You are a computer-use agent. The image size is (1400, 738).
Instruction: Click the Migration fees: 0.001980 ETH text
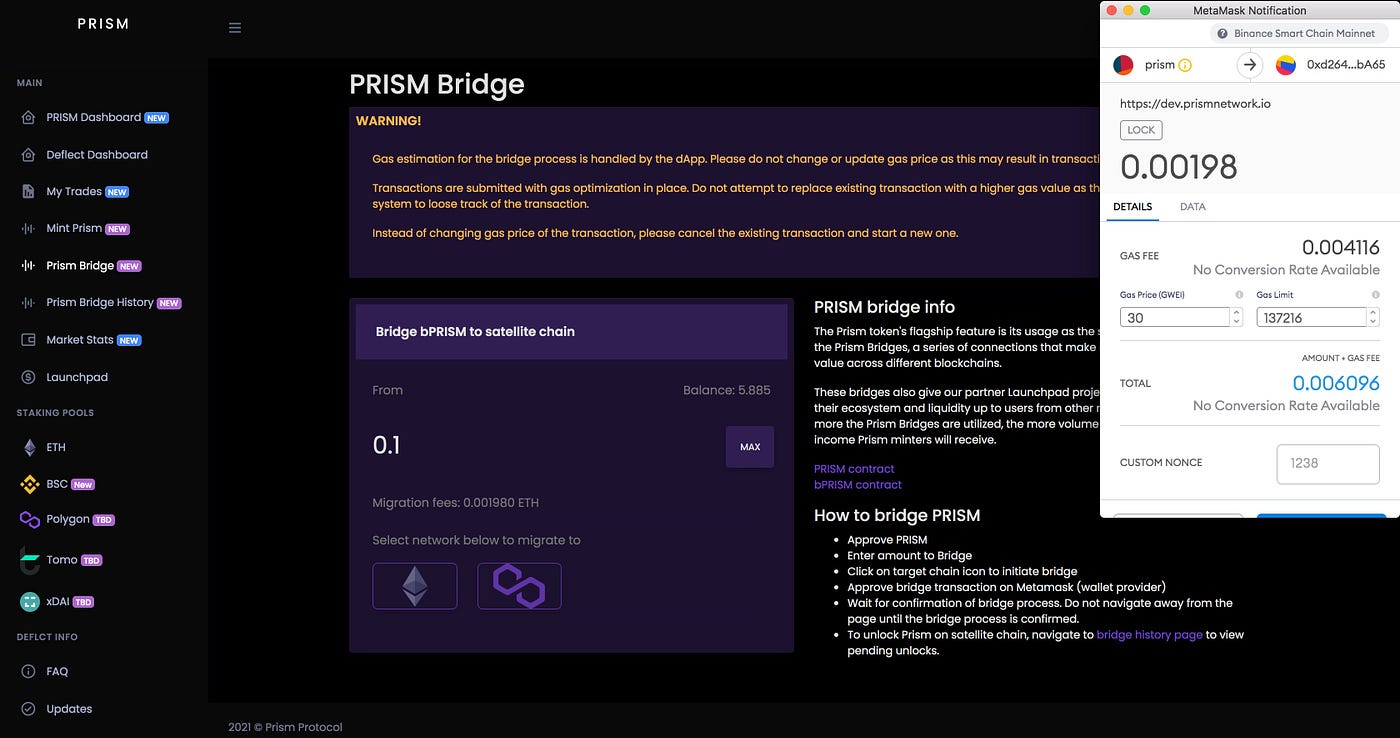[456, 503]
